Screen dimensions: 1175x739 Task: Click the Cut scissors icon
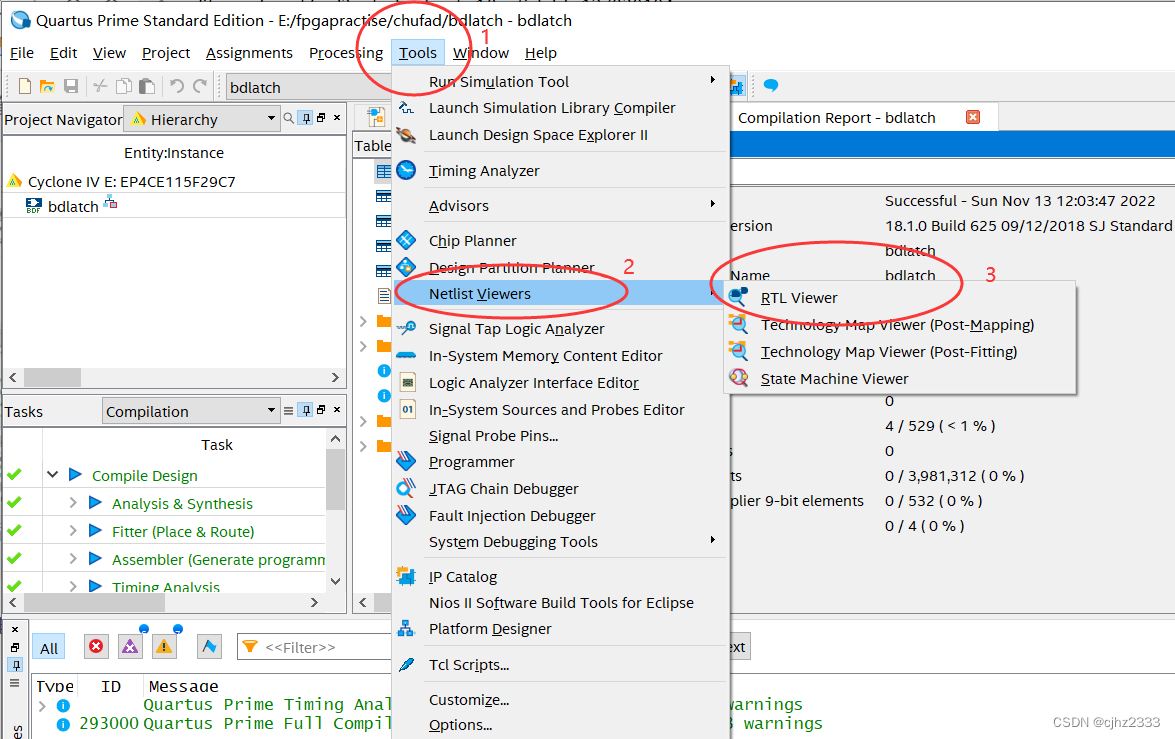click(x=100, y=86)
